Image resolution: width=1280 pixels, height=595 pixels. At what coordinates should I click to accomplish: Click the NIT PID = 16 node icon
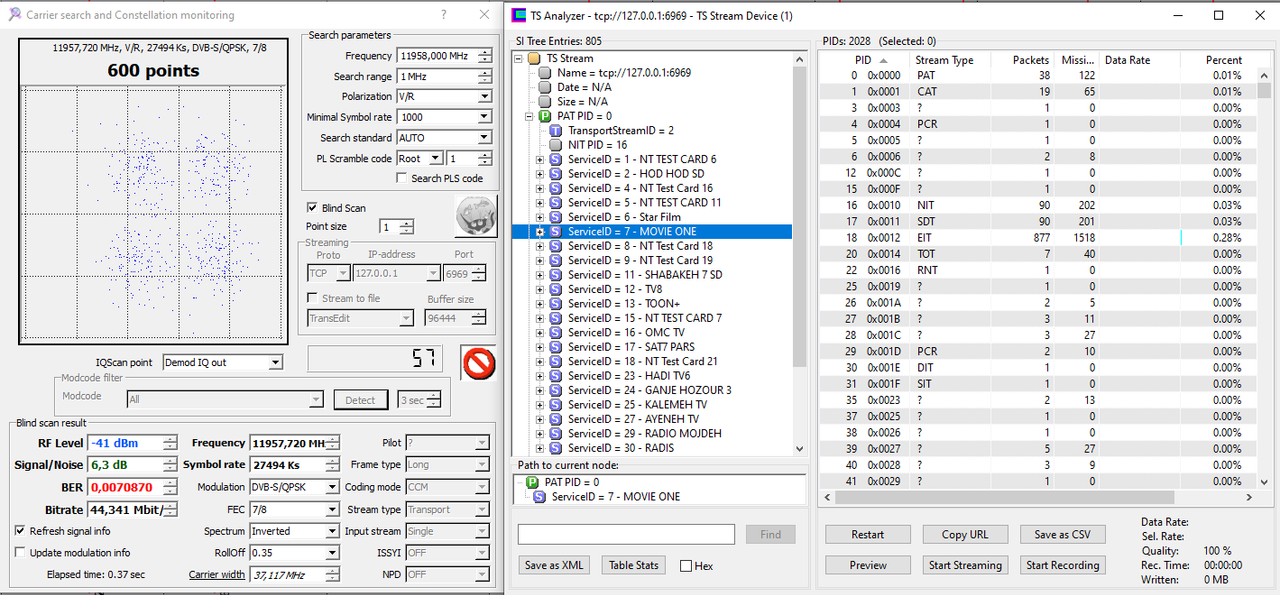tap(555, 145)
